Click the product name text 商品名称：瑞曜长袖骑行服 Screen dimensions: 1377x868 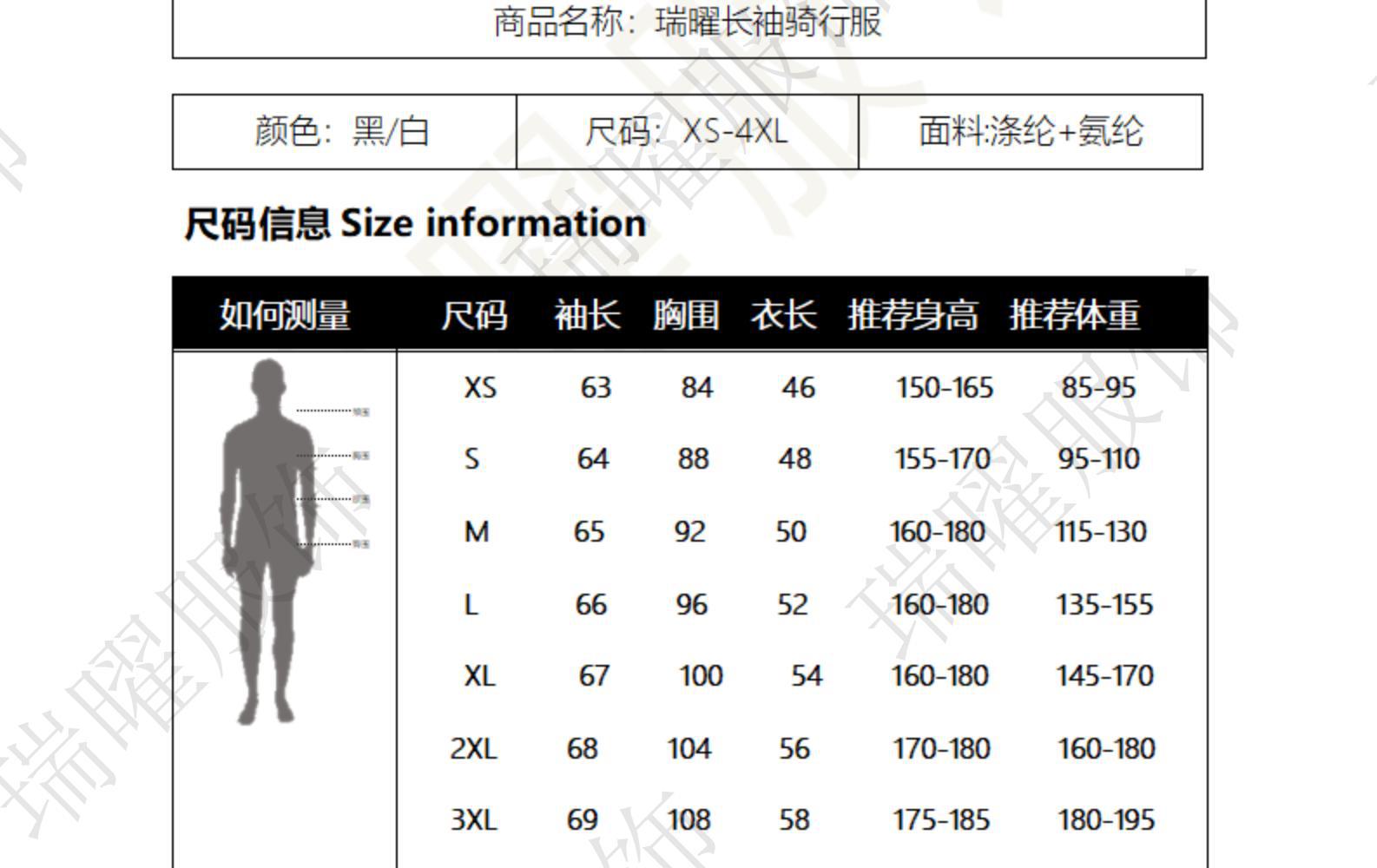(x=688, y=22)
